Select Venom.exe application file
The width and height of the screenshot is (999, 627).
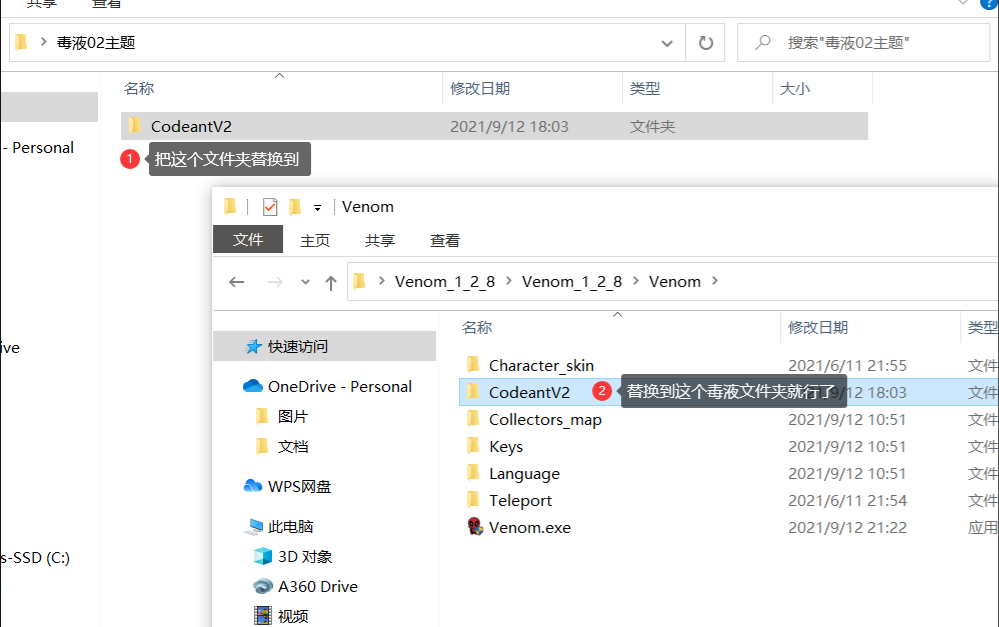pyautogui.click(x=529, y=528)
